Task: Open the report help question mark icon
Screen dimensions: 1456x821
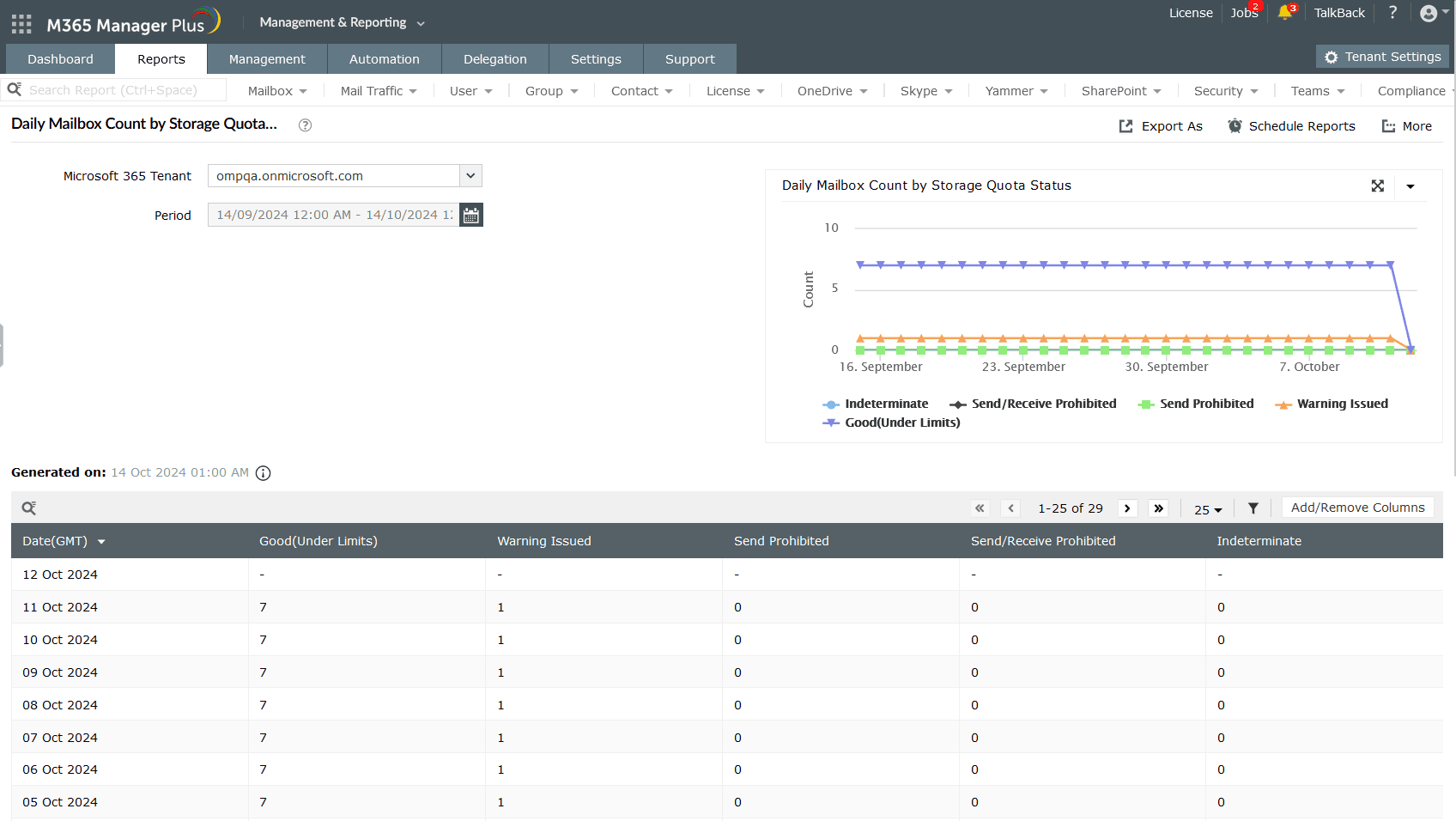Action: click(x=305, y=125)
